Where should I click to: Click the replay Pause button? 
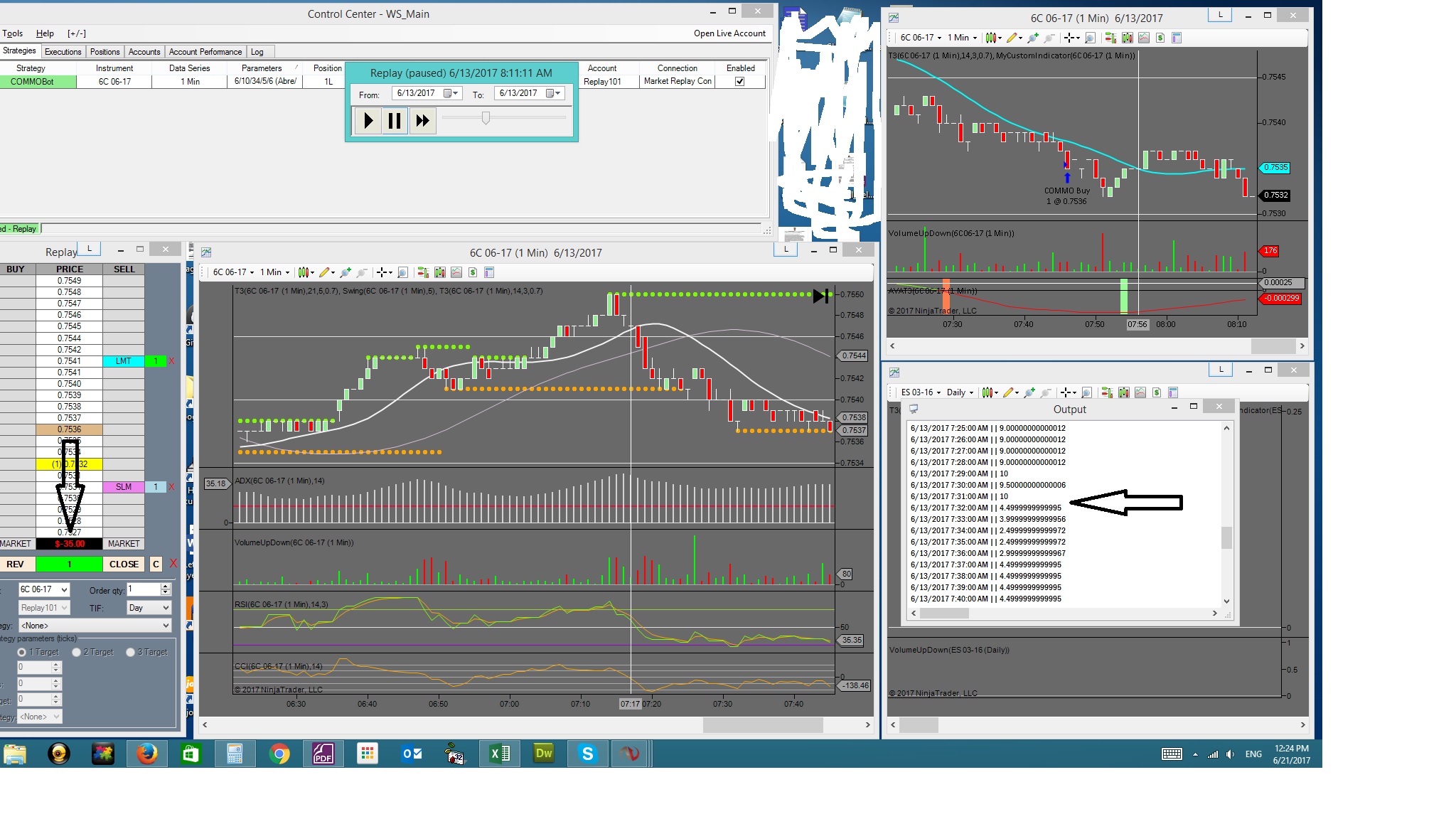(395, 121)
